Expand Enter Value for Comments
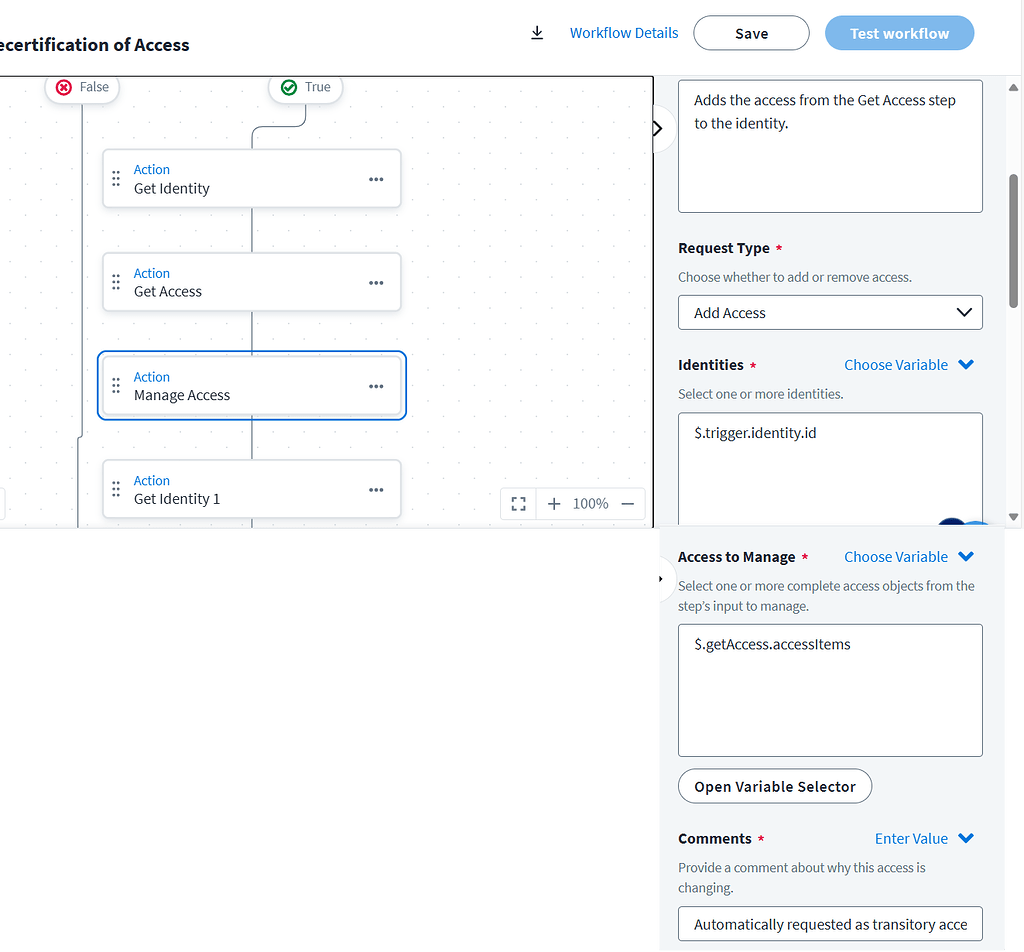The height and width of the screenshot is (952, 1024). (923, 838)
